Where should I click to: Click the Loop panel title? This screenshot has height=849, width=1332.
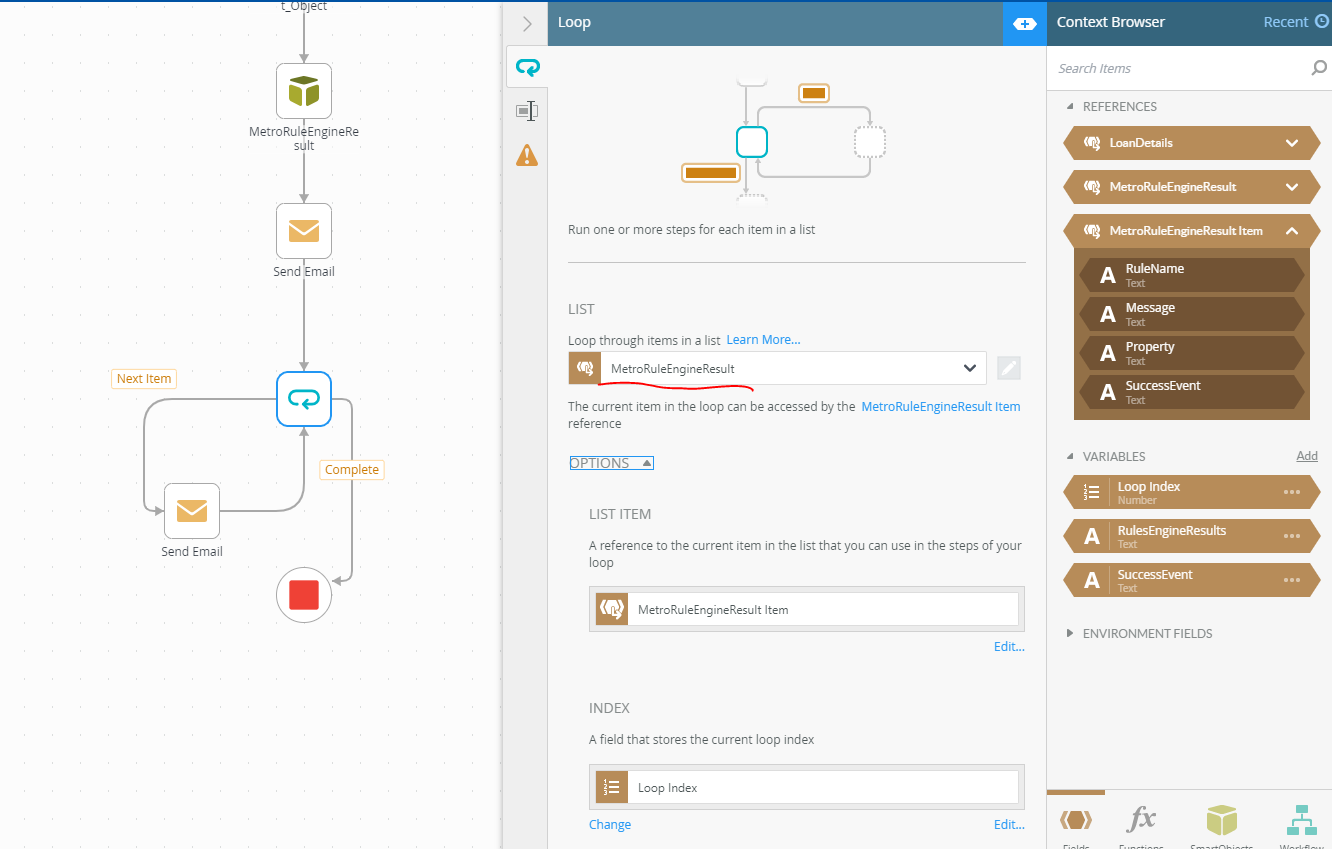(574, 22)
